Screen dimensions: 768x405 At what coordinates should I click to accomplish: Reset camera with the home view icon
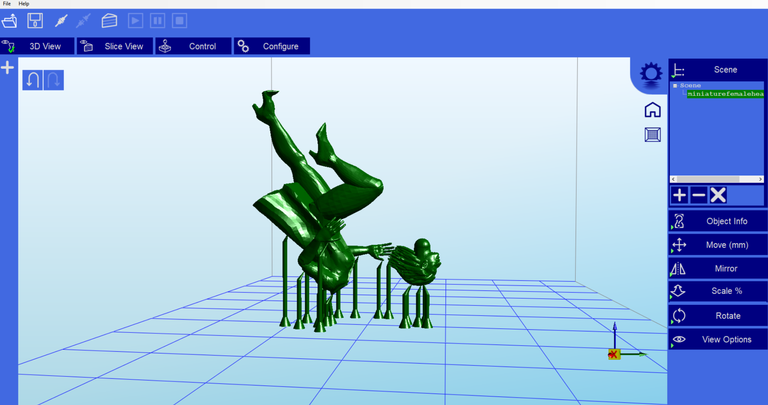652,110
